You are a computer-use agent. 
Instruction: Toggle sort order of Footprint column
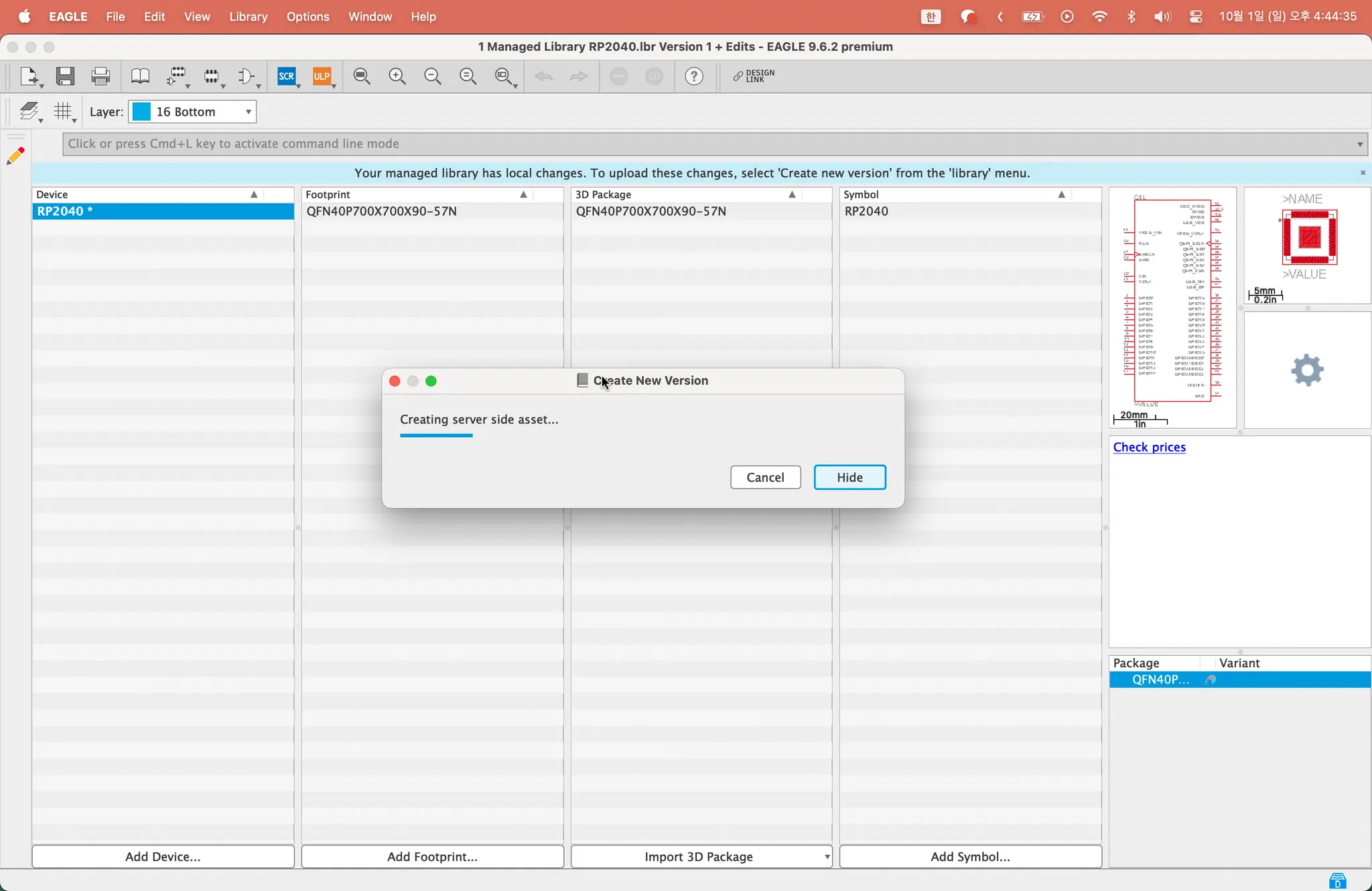coord(523,194)
